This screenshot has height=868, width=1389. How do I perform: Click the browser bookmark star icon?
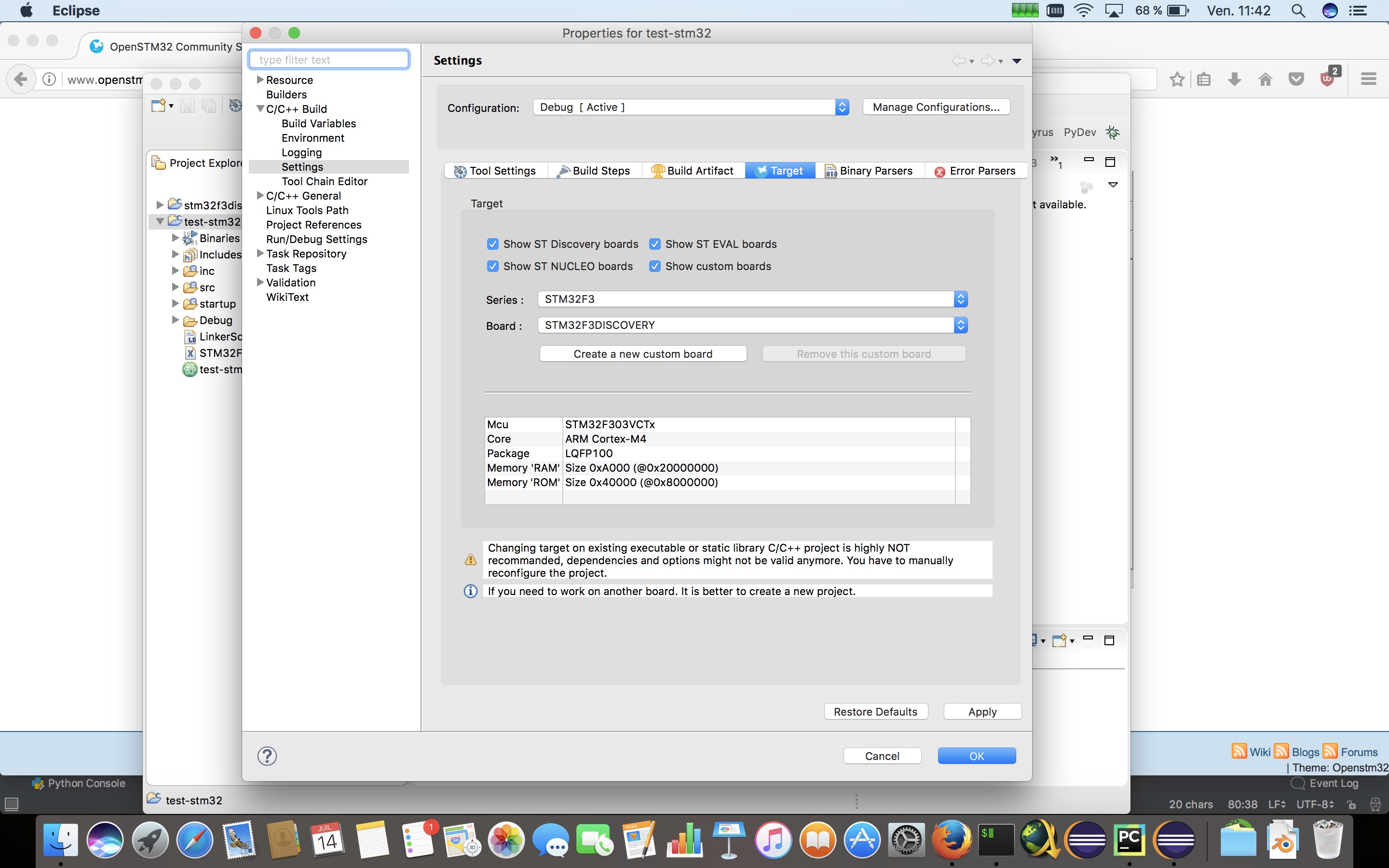tap(1177, 79)
